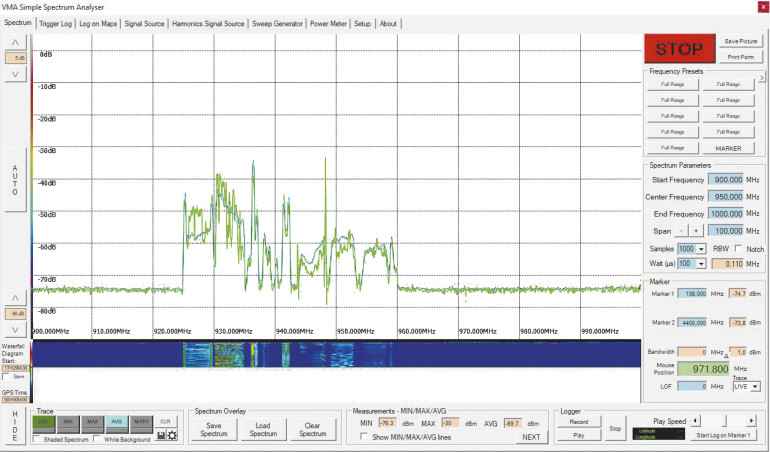The width and height of the screenshot is (770, 452).
Task: Switch to the Sweep Generator tab
Action: coord(276,23)
